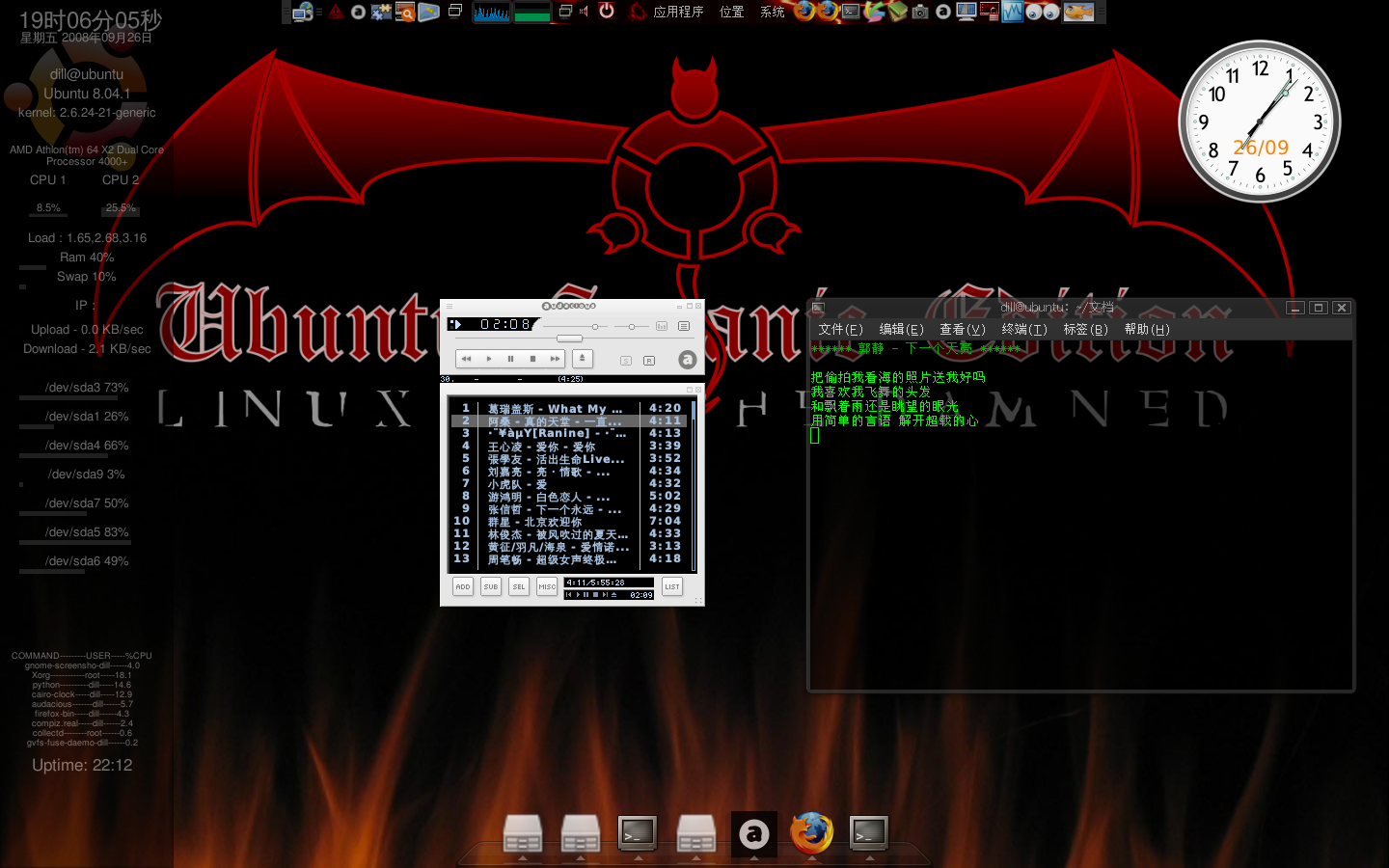Click the network computers icon in top panel
Screen dimensions: 1389x868
pyautogui.click(x=304, y=12)
